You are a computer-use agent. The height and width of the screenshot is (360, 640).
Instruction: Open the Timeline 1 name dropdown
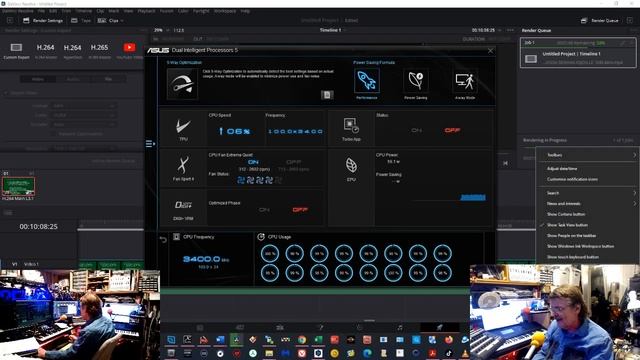click(x=332, y=30)
